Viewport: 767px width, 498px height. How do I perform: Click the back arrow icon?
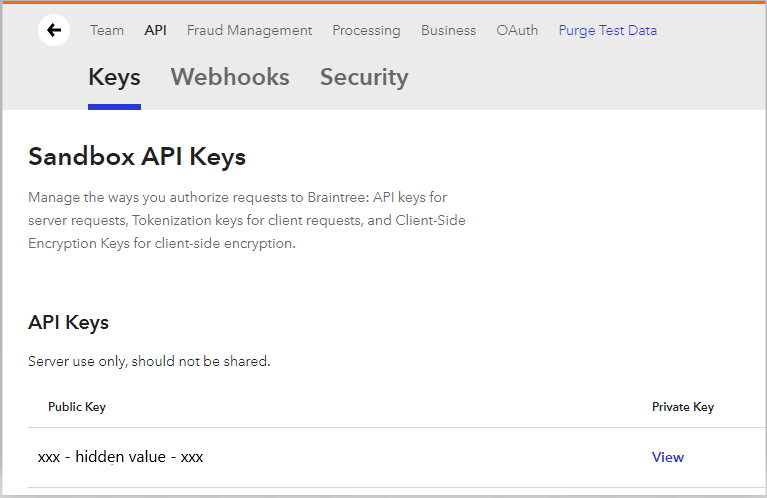point(54,30)
